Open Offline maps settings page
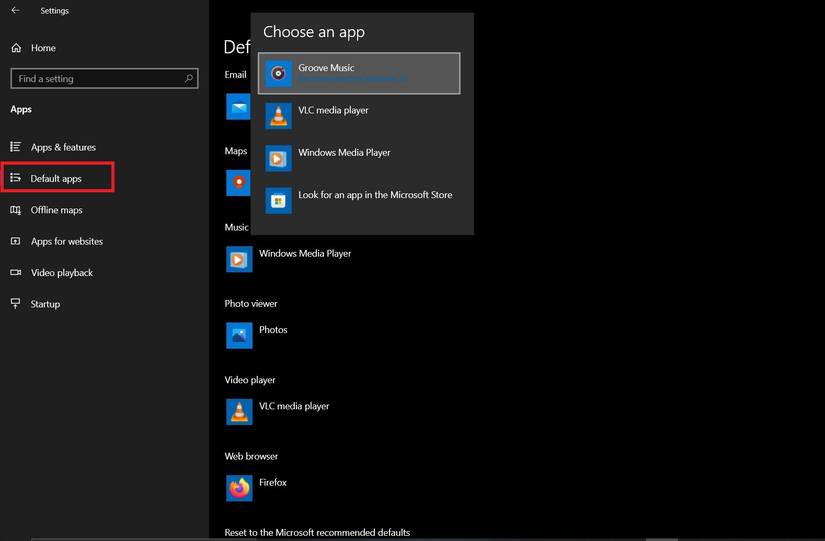This screenshot has height=541, width=825. [x=56, y=210]
